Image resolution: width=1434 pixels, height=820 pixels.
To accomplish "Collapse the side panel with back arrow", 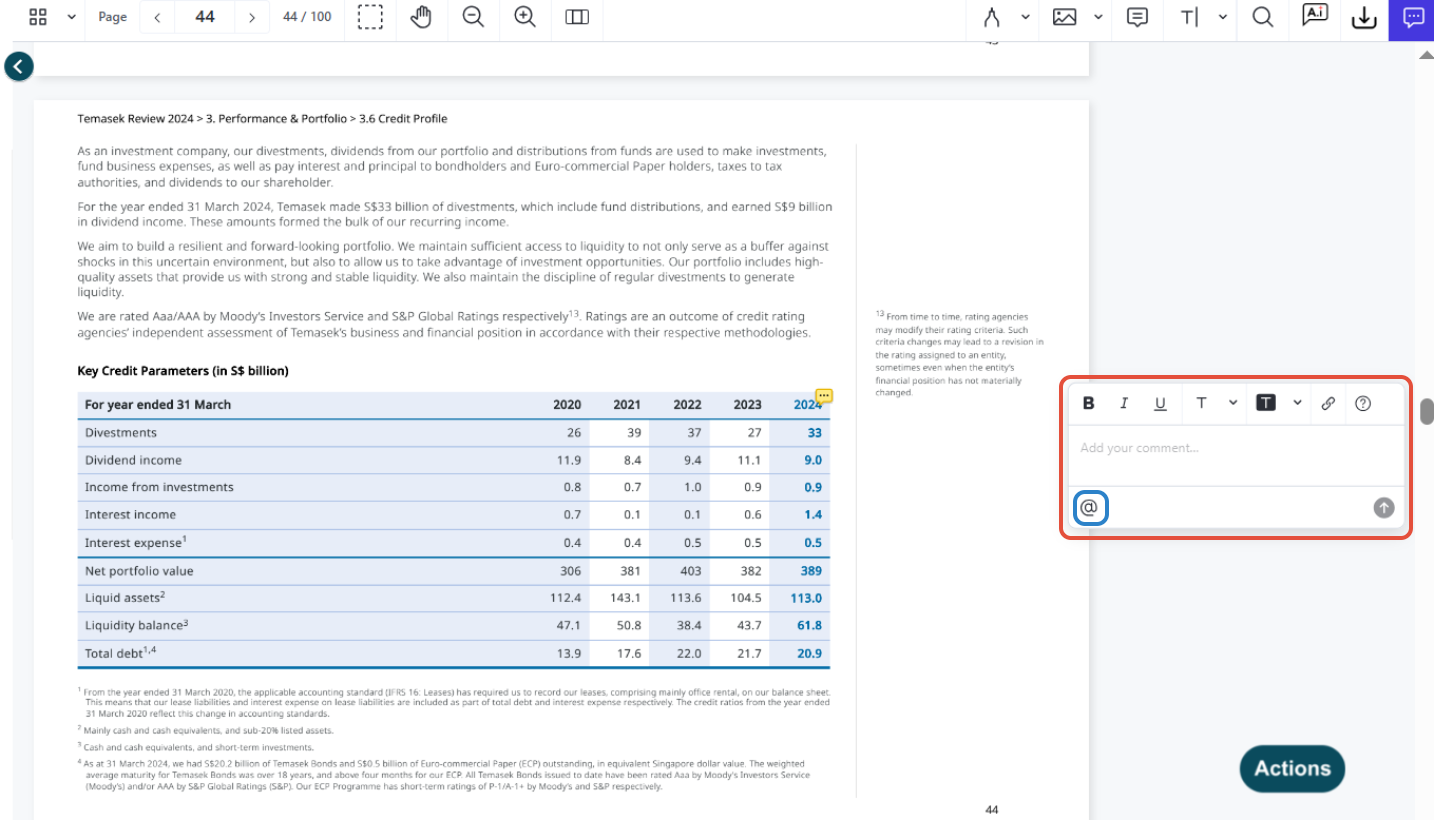I will [x=19, y=67].
